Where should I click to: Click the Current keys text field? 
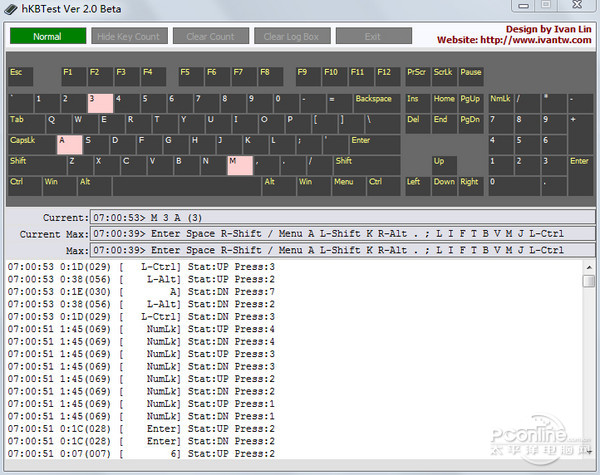coord(340,217)
